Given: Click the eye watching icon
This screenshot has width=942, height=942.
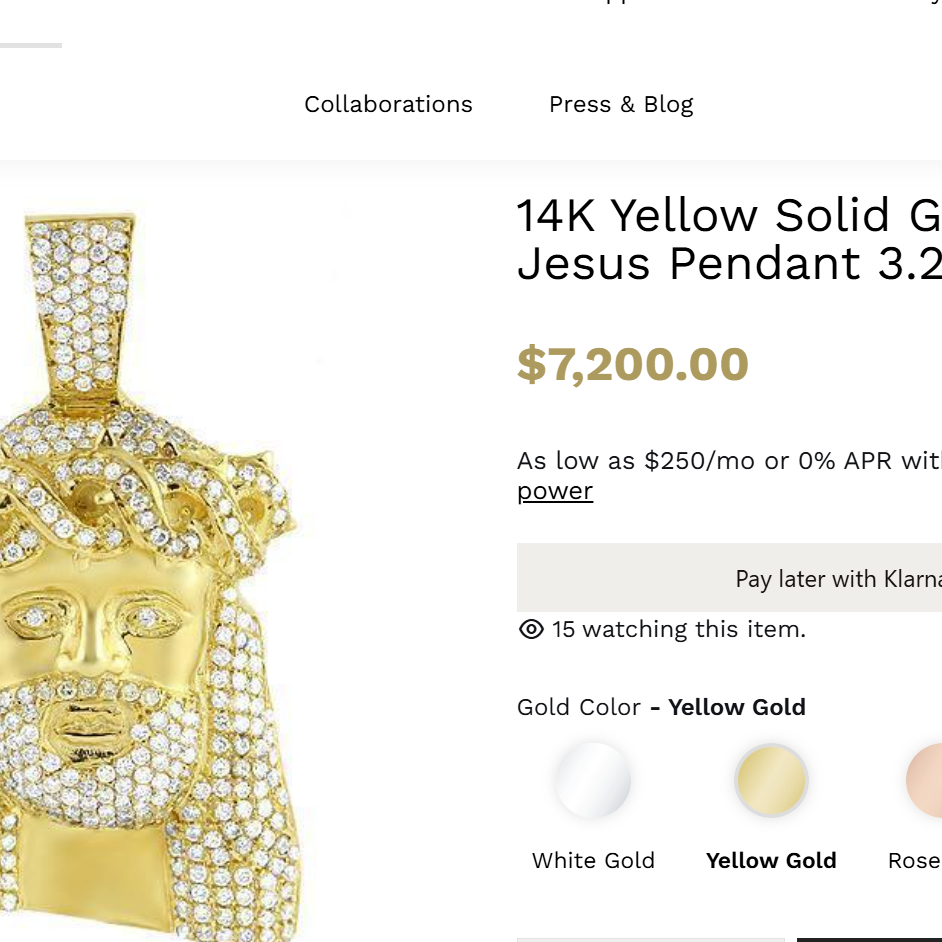Looking at the screenshot, I should coord(531,629).
